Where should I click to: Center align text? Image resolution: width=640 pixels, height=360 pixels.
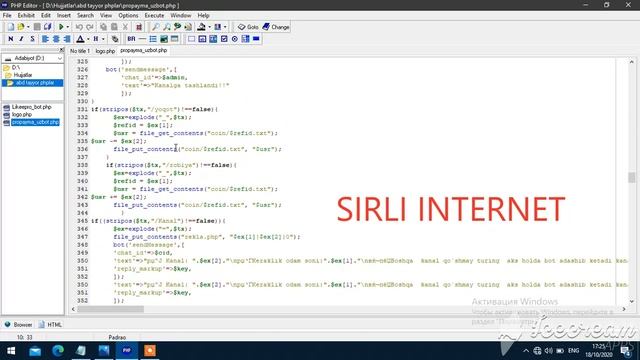pos(56,39)
